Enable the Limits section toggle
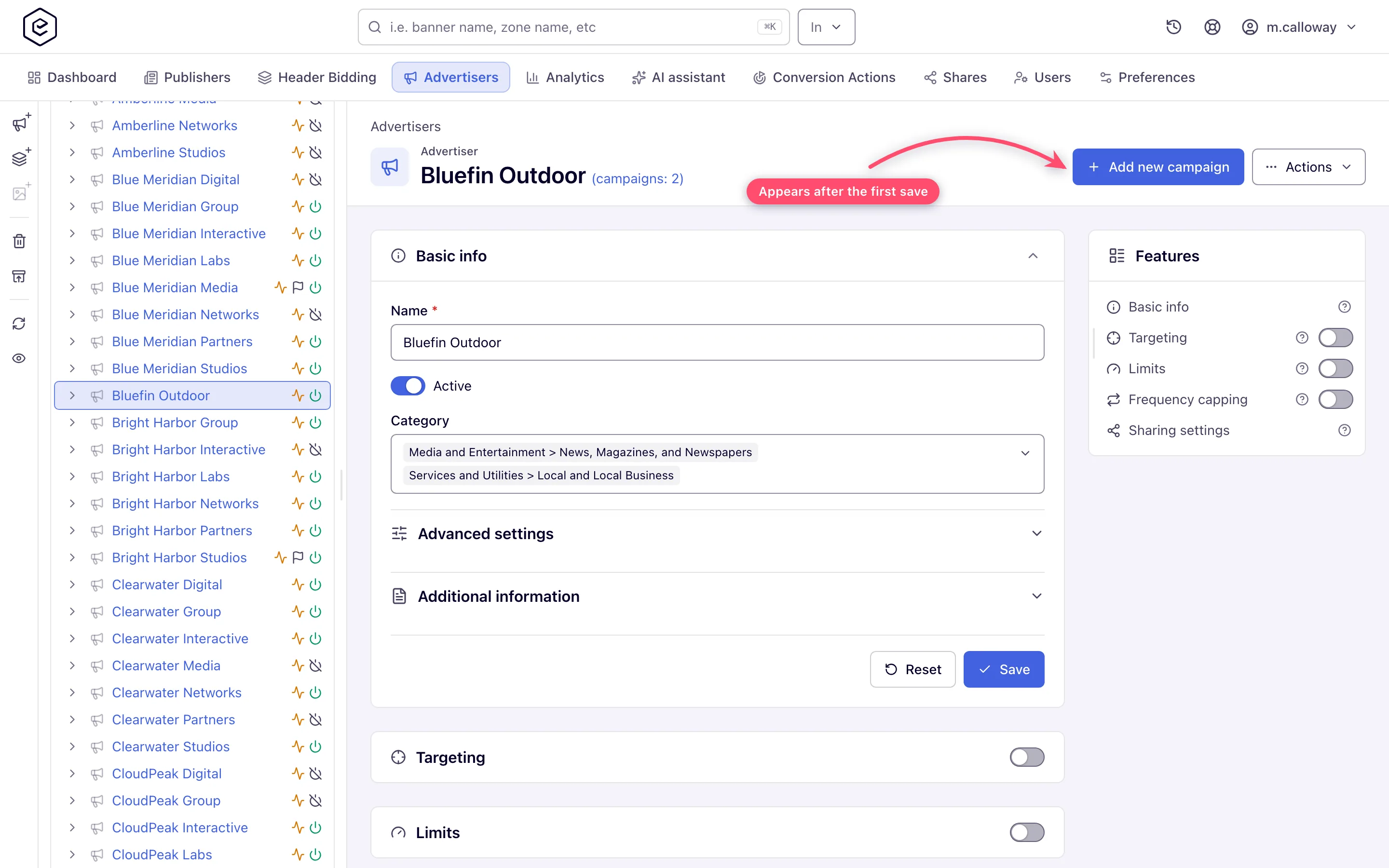The width and height of the screenshot is (1389, 868). [x=1027, y=832]
